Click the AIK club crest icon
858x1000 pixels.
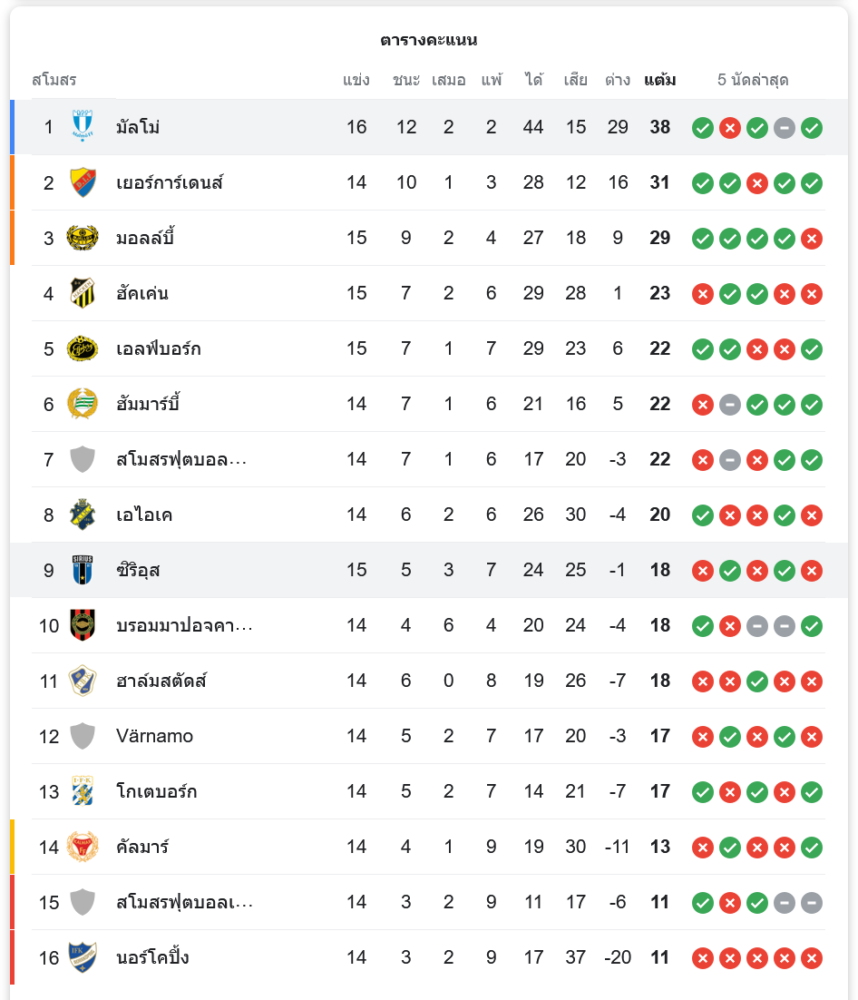(82, 515)
